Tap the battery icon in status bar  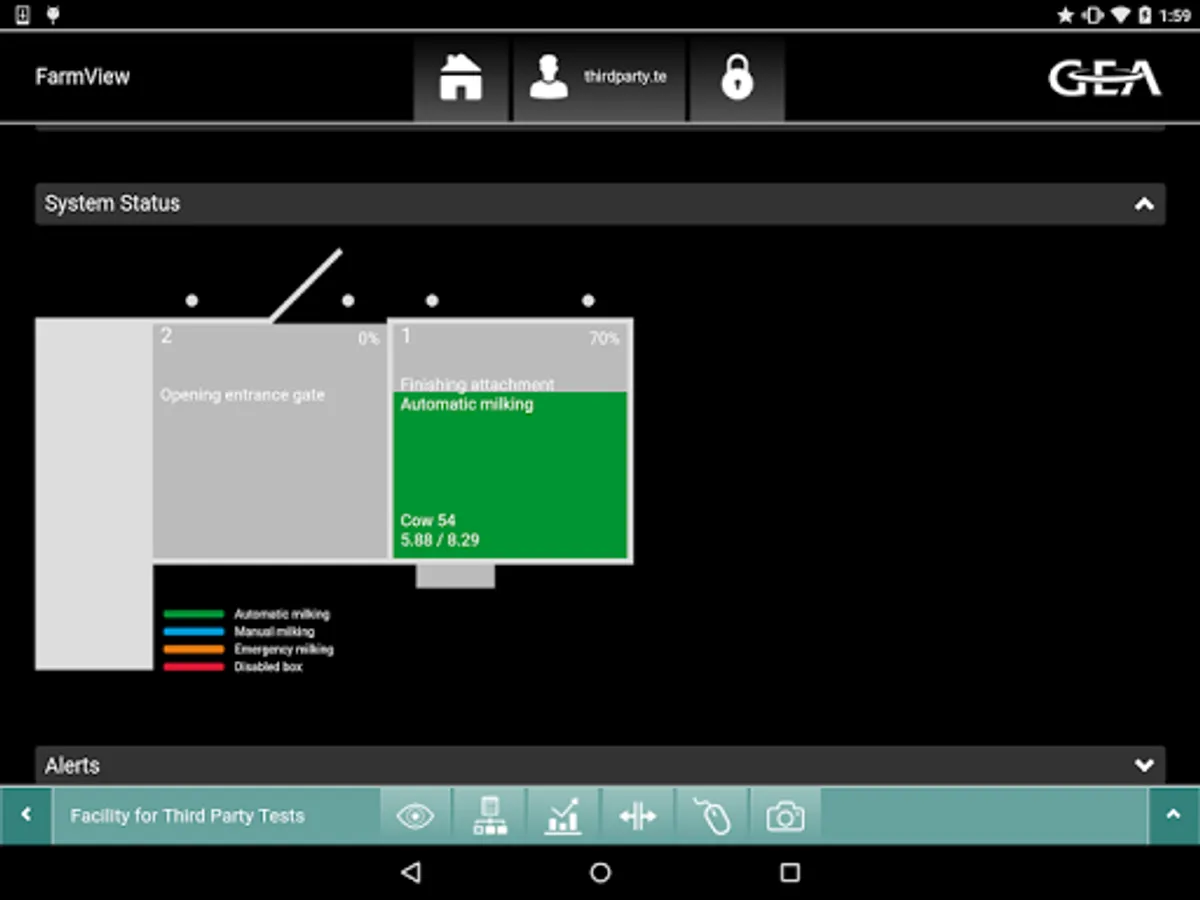click(1143, 15)
